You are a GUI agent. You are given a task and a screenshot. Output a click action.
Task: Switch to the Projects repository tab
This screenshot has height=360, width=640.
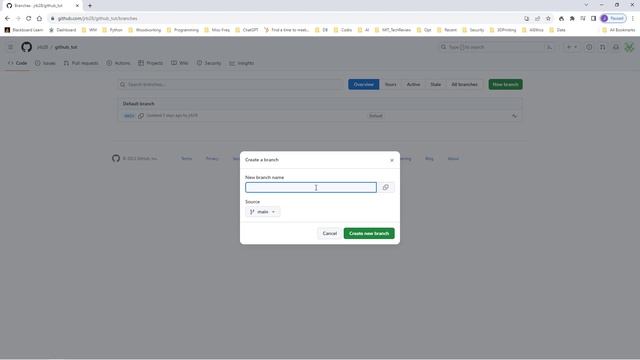(151, 63)
